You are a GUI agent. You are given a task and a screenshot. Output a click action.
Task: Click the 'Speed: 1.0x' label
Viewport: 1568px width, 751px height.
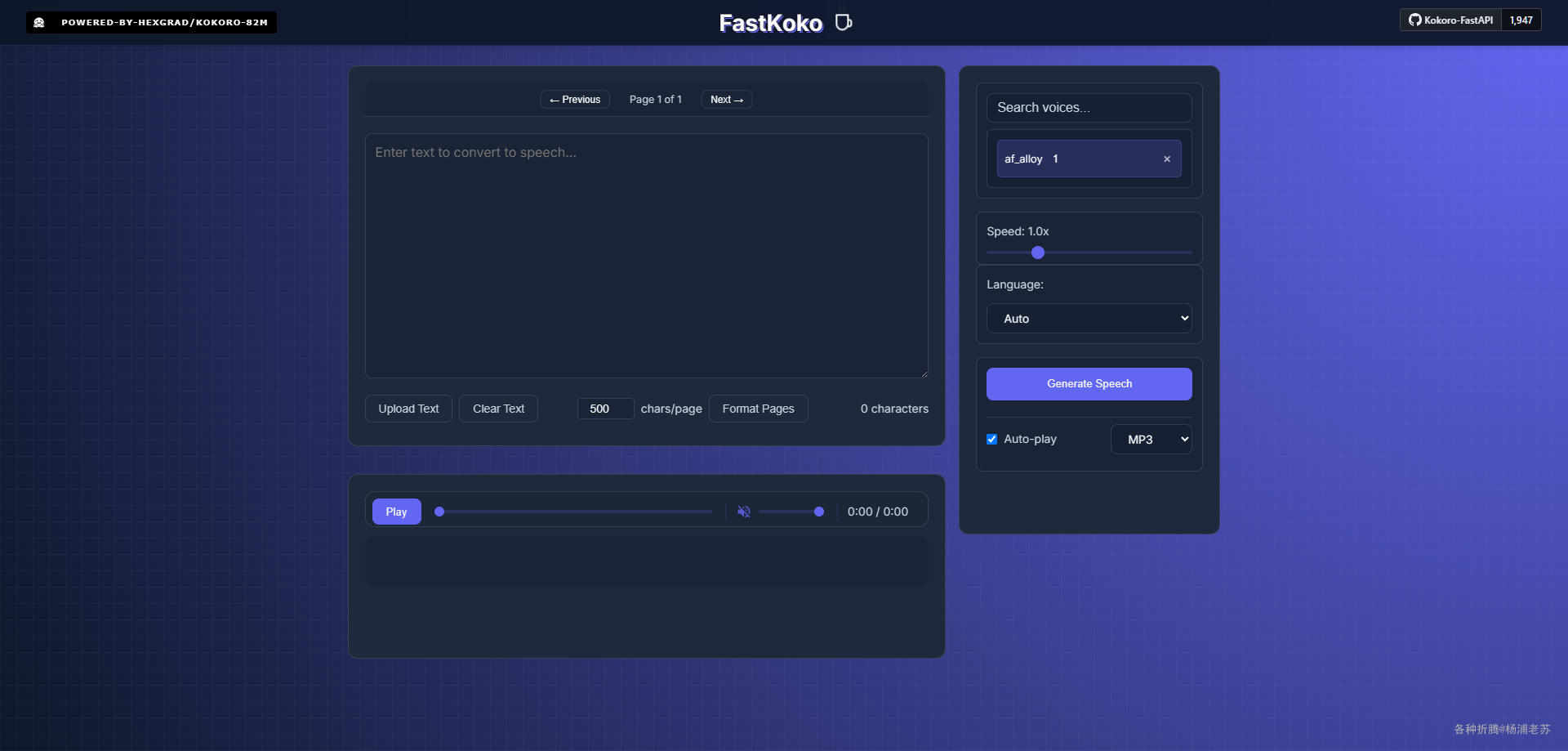pos(1018,231)
